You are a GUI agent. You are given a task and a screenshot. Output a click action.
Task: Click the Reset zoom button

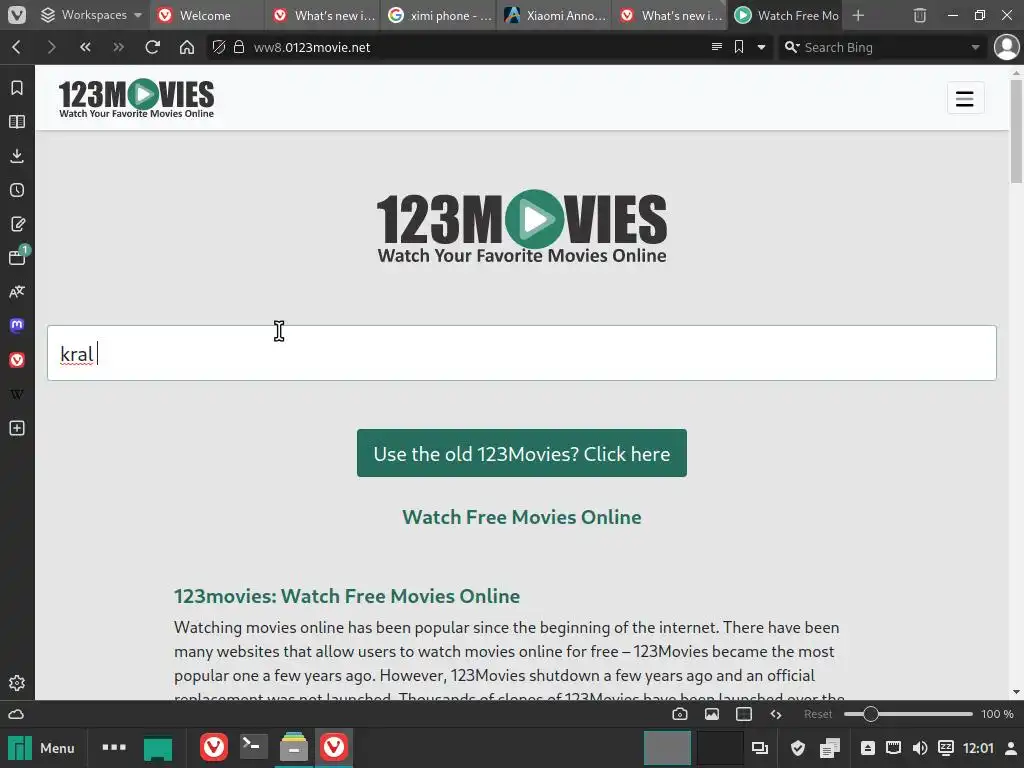[818, 714]
